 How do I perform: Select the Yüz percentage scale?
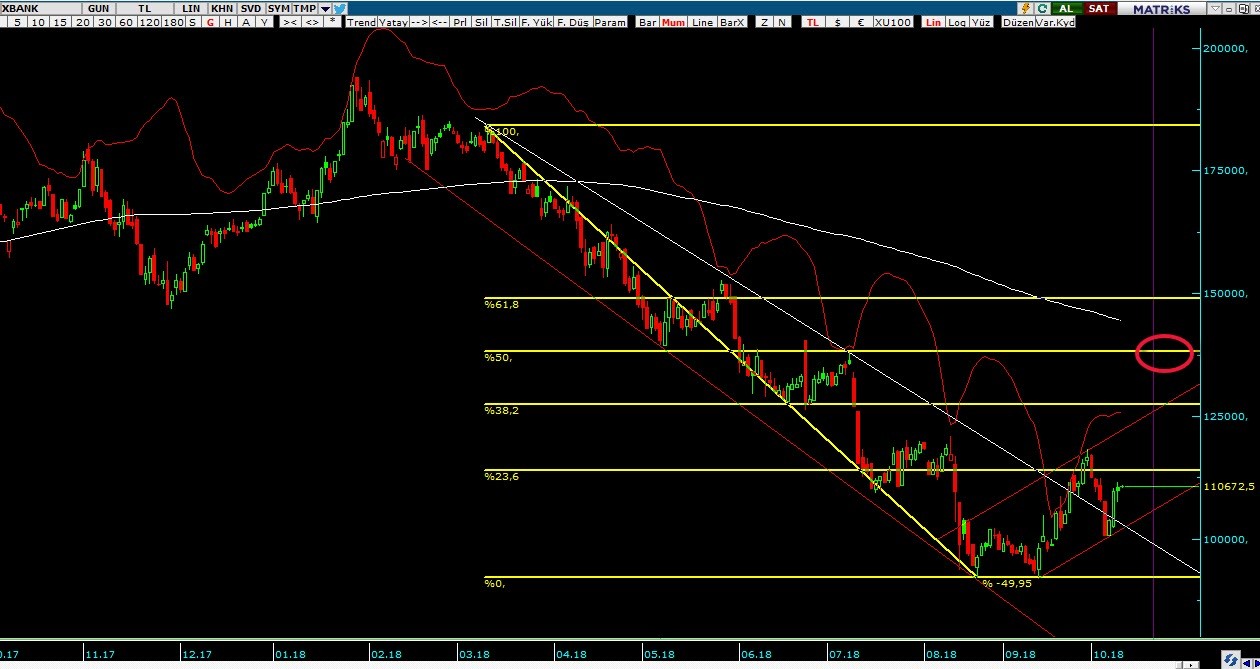tap(981, 22)
